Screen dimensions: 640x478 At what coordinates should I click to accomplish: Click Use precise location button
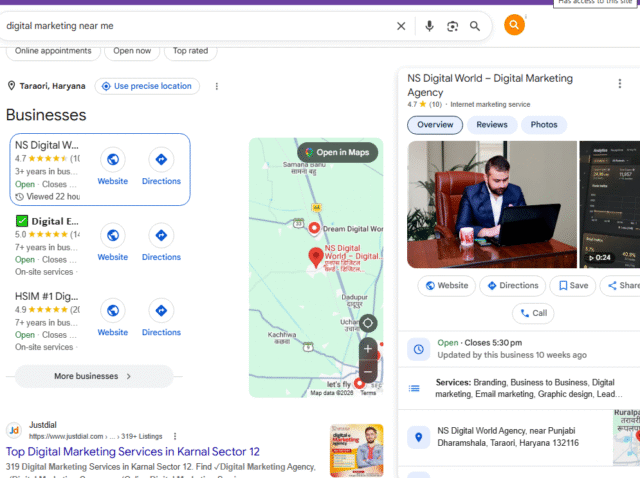147,86
